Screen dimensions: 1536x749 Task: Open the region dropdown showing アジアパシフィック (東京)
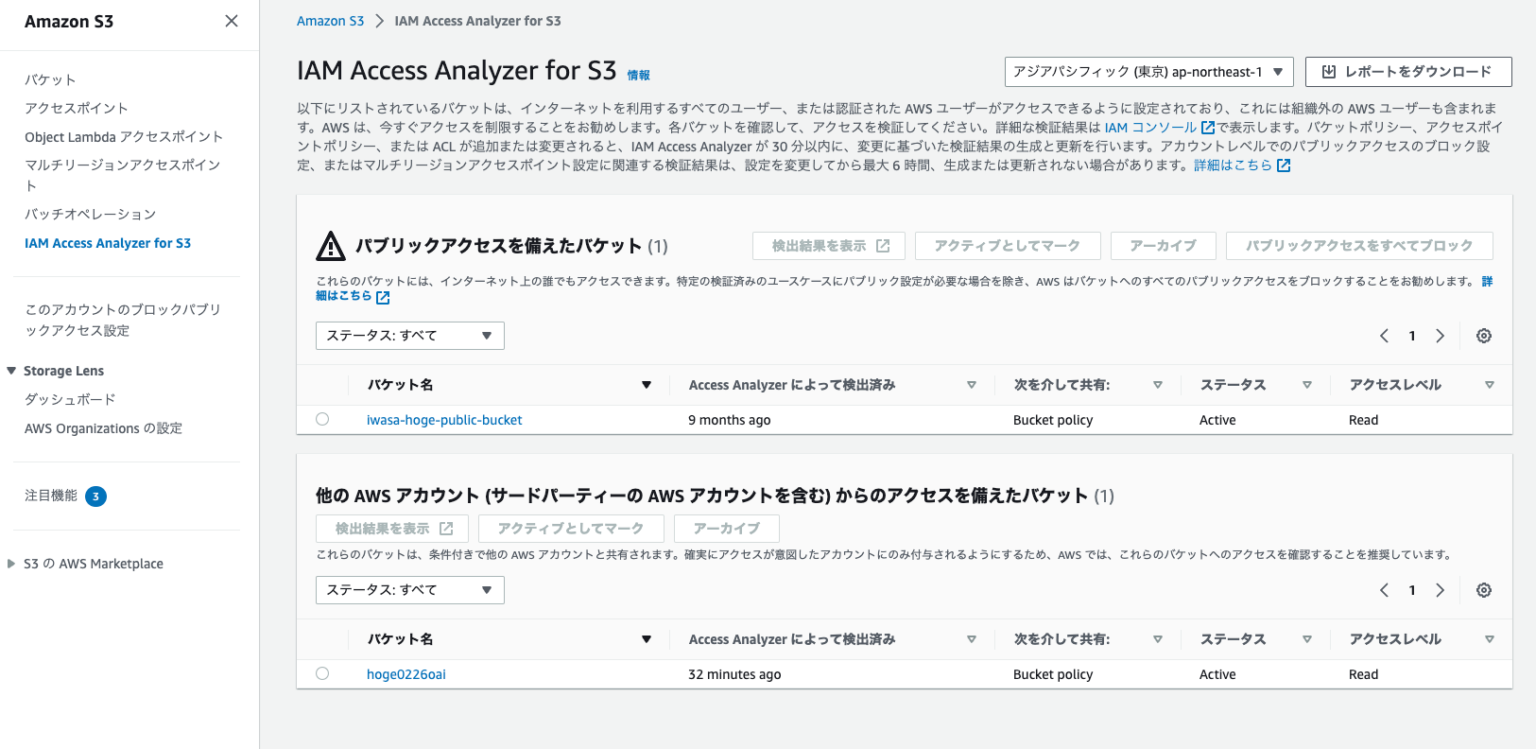tap(1148, 71)
